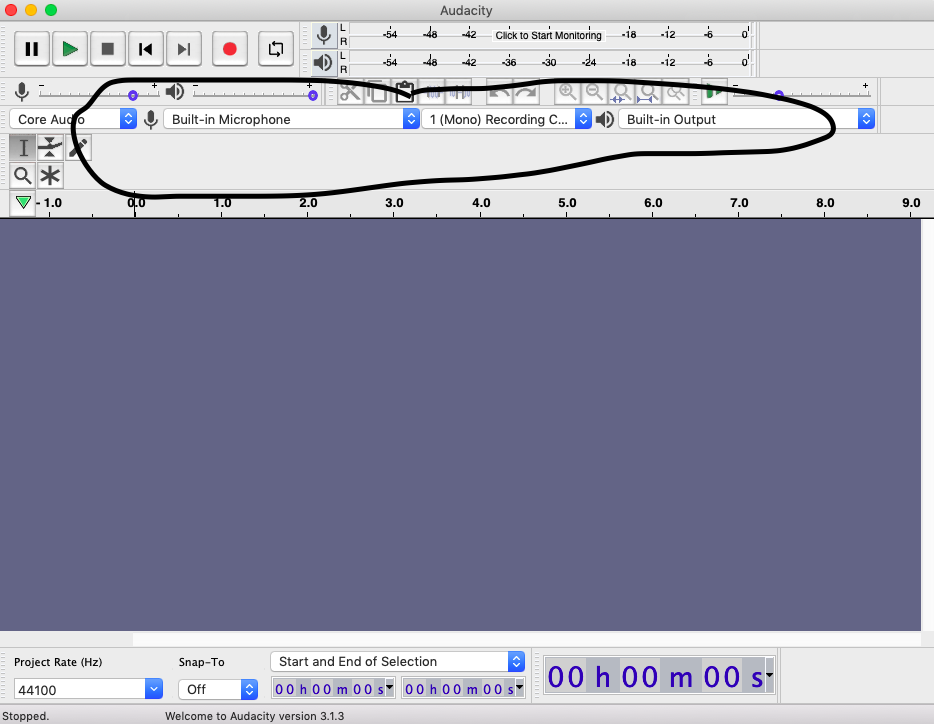Click the "Audacity" window title
The width and height of the screenshot is (934, 724).
(466, 10)
